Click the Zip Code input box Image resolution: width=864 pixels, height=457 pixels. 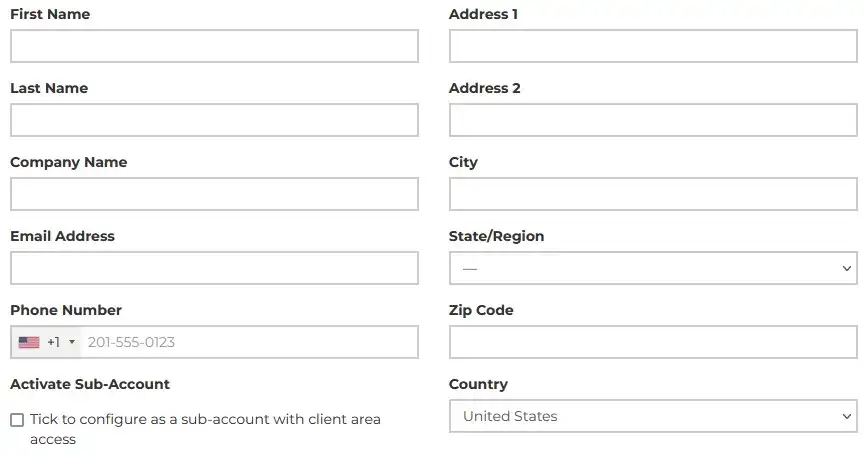tap(653, 342)
